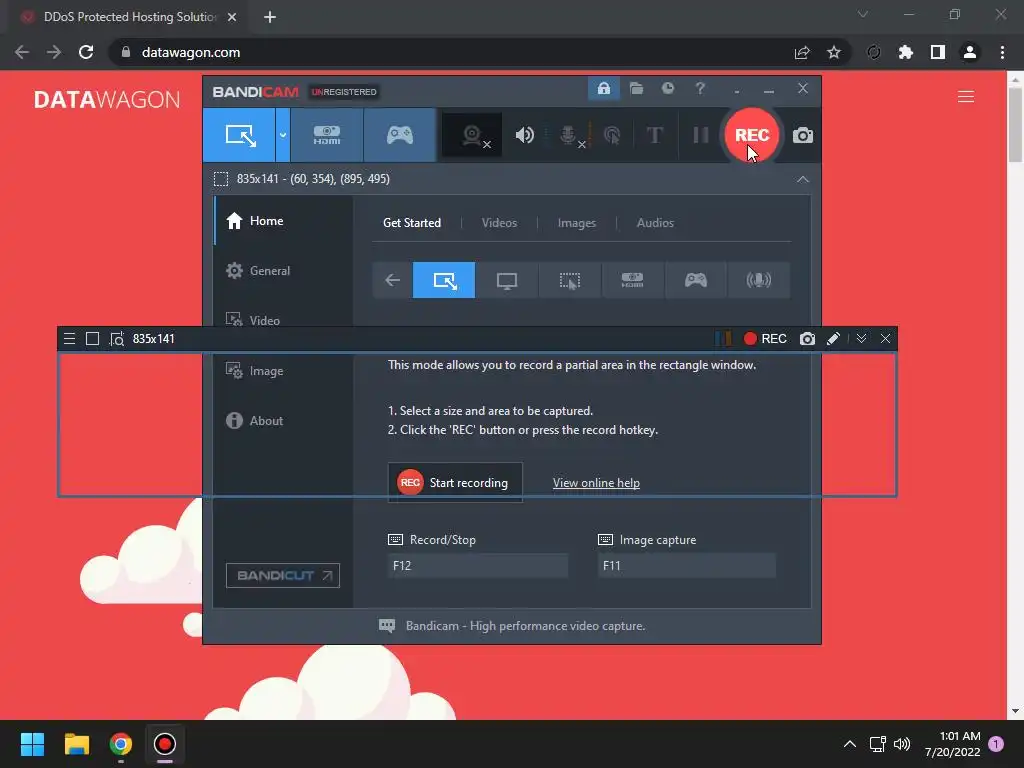Click the 835x141 size label on capture bar
The image size is (1024, 768).
click(x=153, y=338)
